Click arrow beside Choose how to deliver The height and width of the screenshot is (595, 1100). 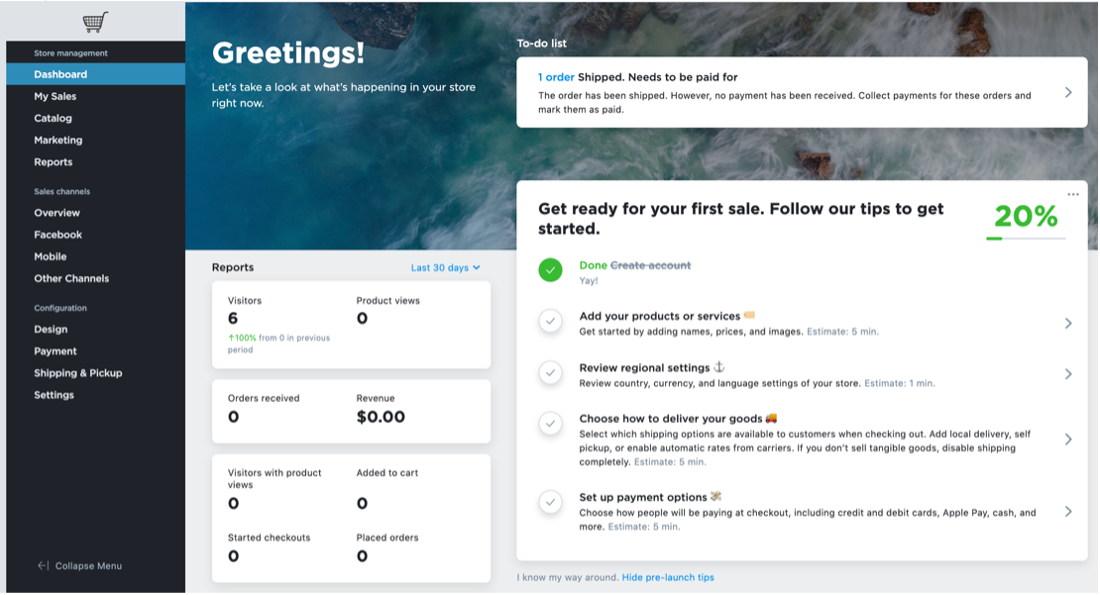[1068, 439]
